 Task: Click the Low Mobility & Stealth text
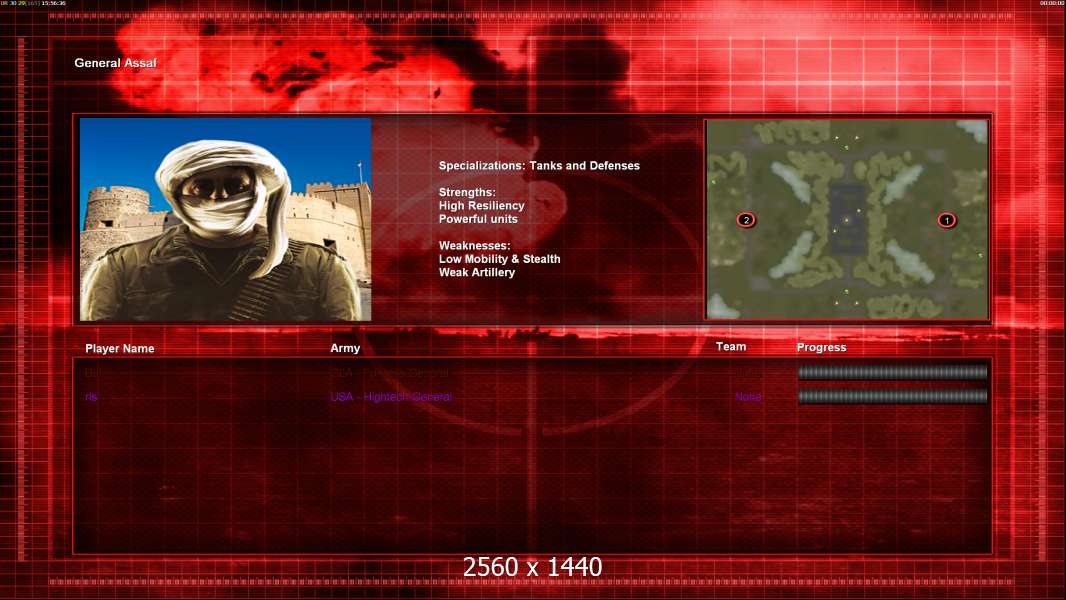[499, 259]
